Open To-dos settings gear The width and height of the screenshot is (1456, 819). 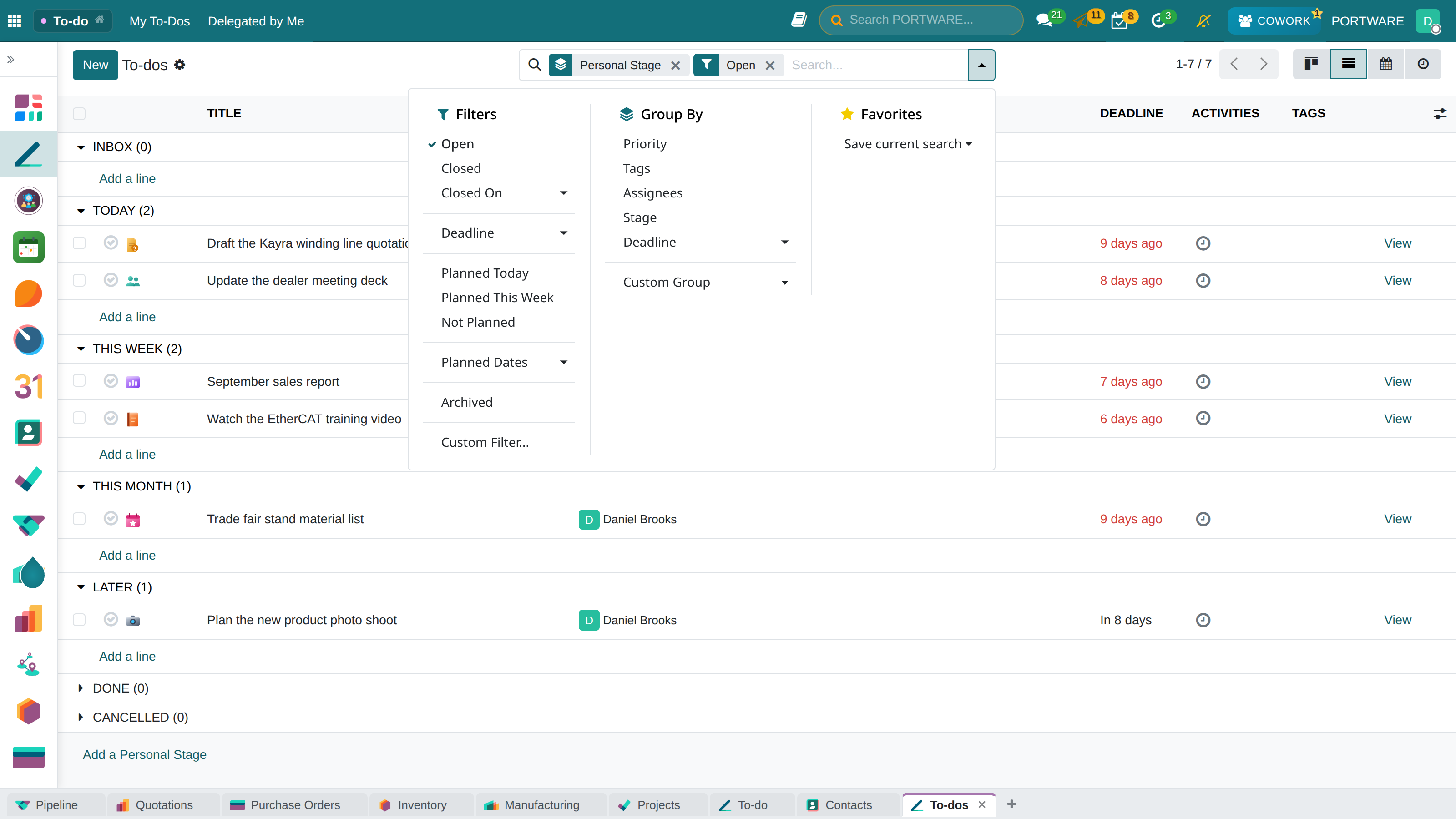coord(180,65)
